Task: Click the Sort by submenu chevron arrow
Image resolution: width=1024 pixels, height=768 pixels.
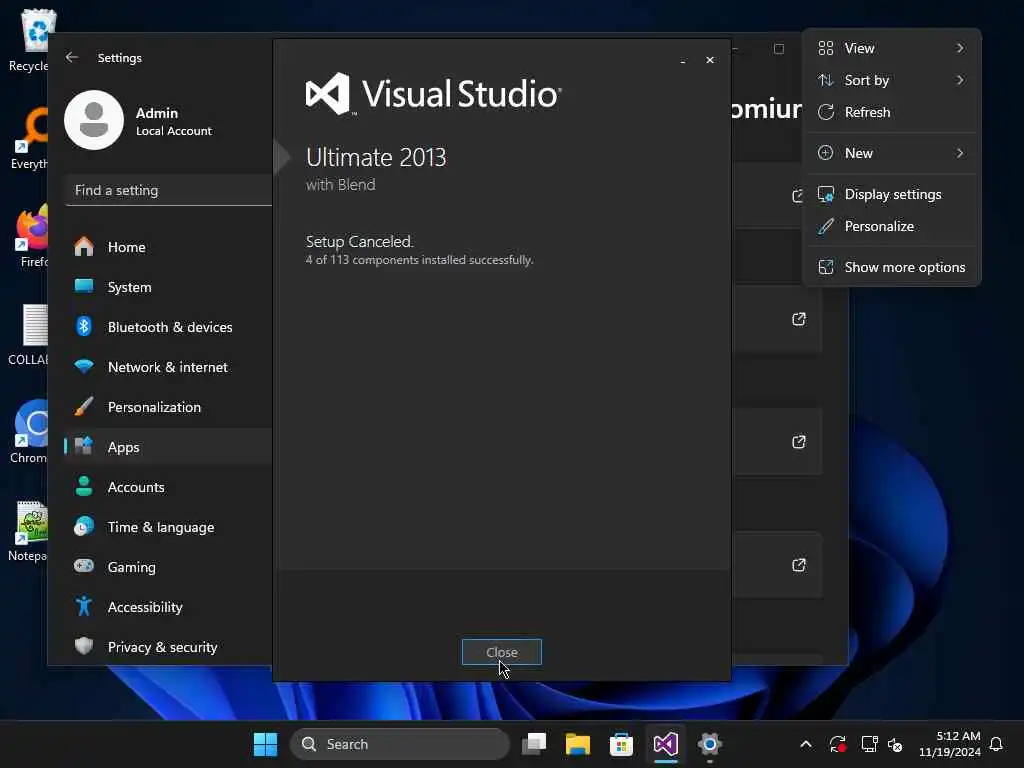Action: pyautogui.click(x=960, y=80)
